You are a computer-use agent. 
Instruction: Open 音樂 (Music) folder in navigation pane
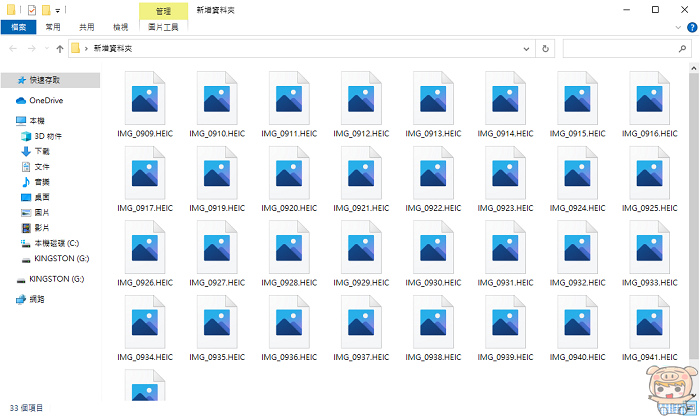[x=41, y=182]
